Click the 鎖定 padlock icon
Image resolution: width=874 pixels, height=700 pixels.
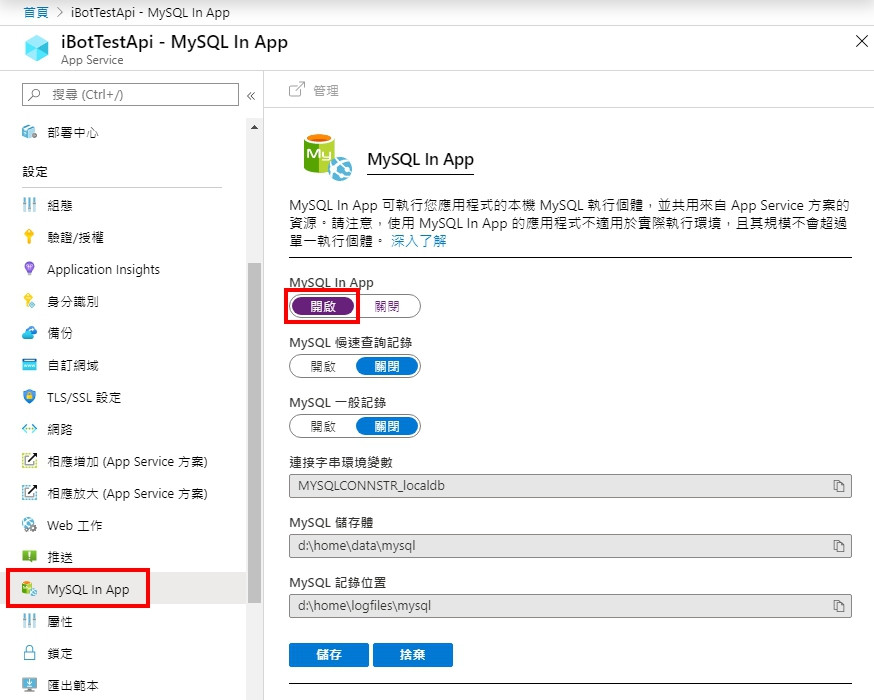point(29,653)
